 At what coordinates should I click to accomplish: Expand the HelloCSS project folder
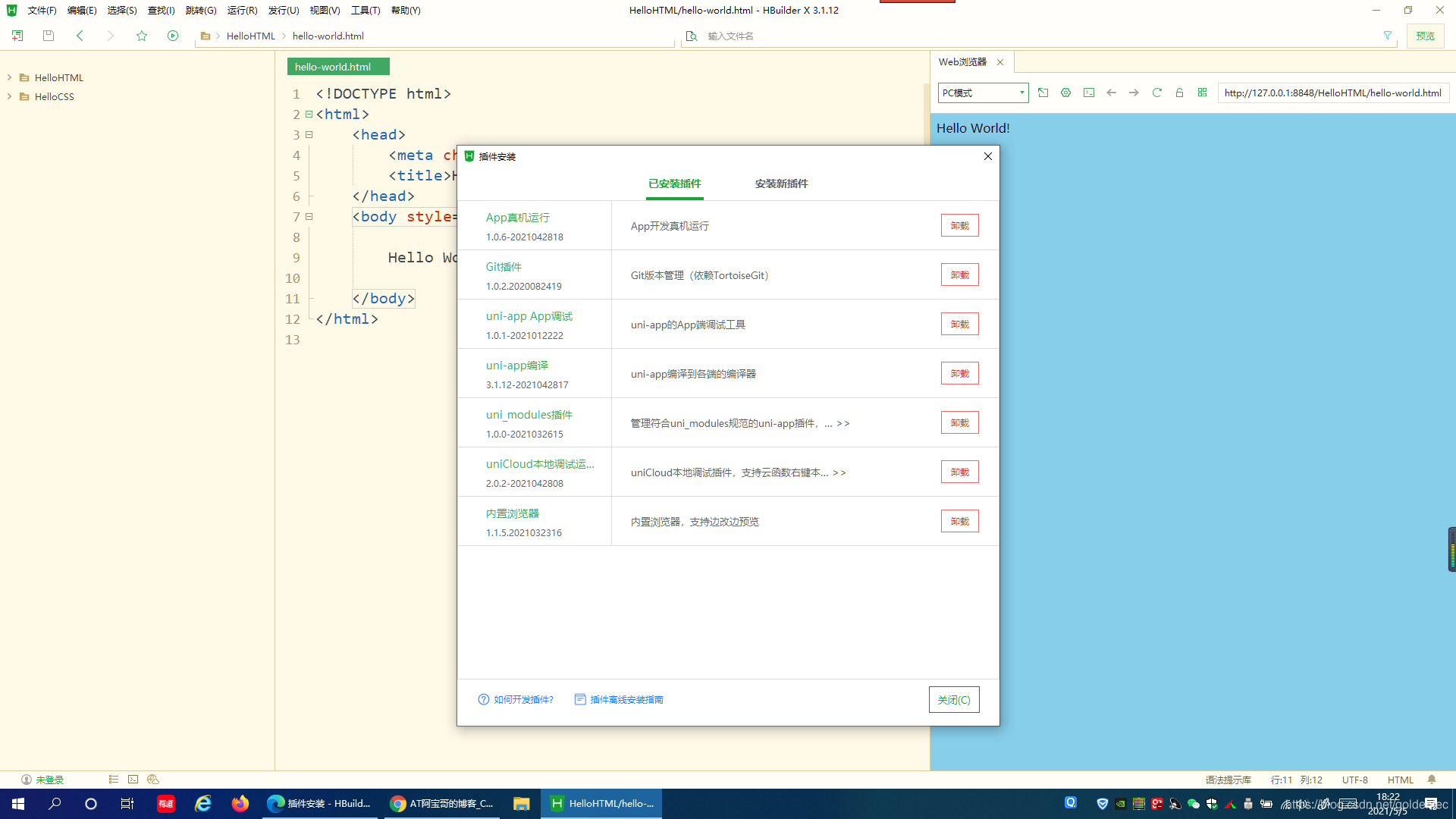pyautogui.click(x=9, y=96)
